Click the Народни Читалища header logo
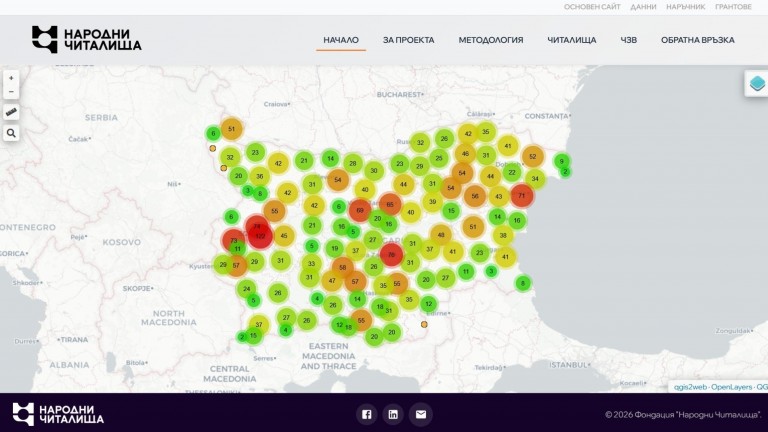This screenshot has height=432, width=768. tap(86, 39)
